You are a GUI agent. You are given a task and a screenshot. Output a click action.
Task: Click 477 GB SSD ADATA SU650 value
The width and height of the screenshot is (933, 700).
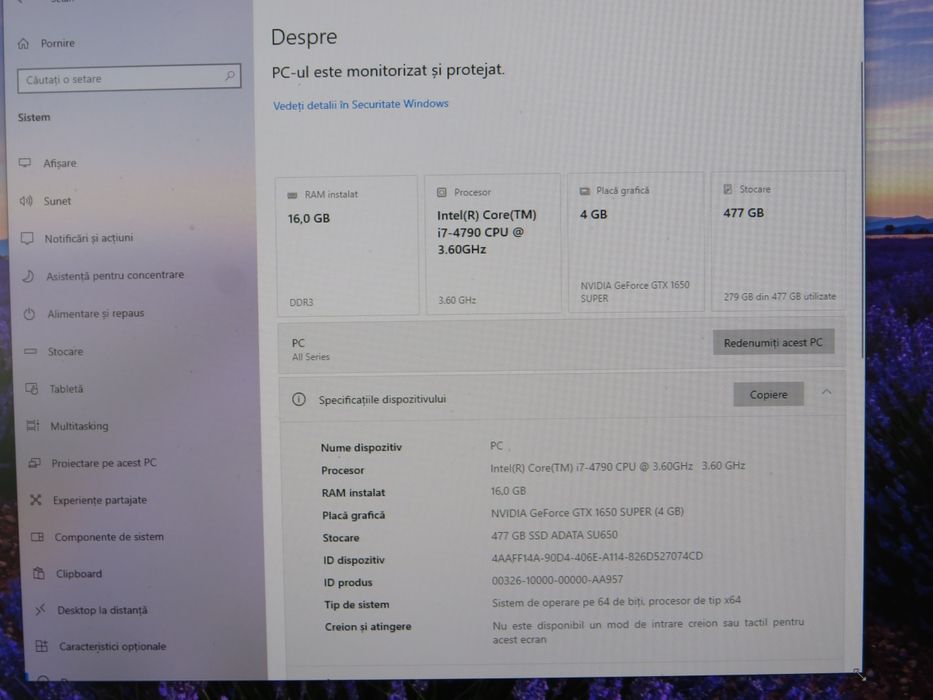(x=555, y=535)
